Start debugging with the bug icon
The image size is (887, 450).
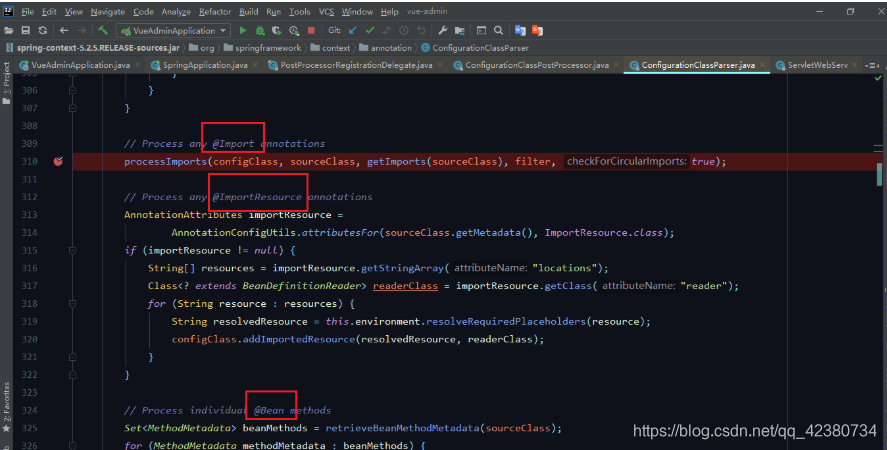point(260,31)
